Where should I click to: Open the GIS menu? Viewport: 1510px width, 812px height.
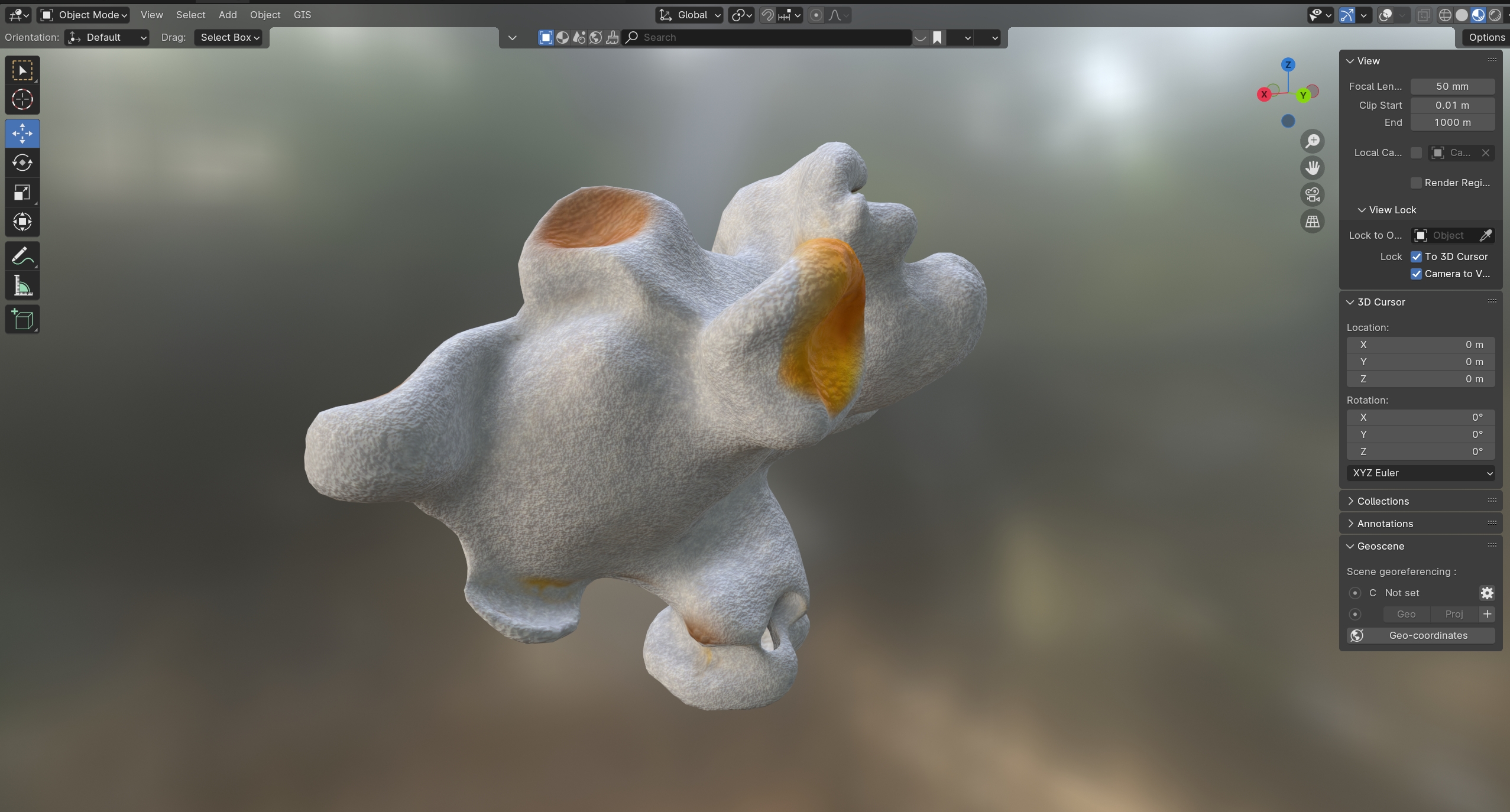[x=302, y=15]
